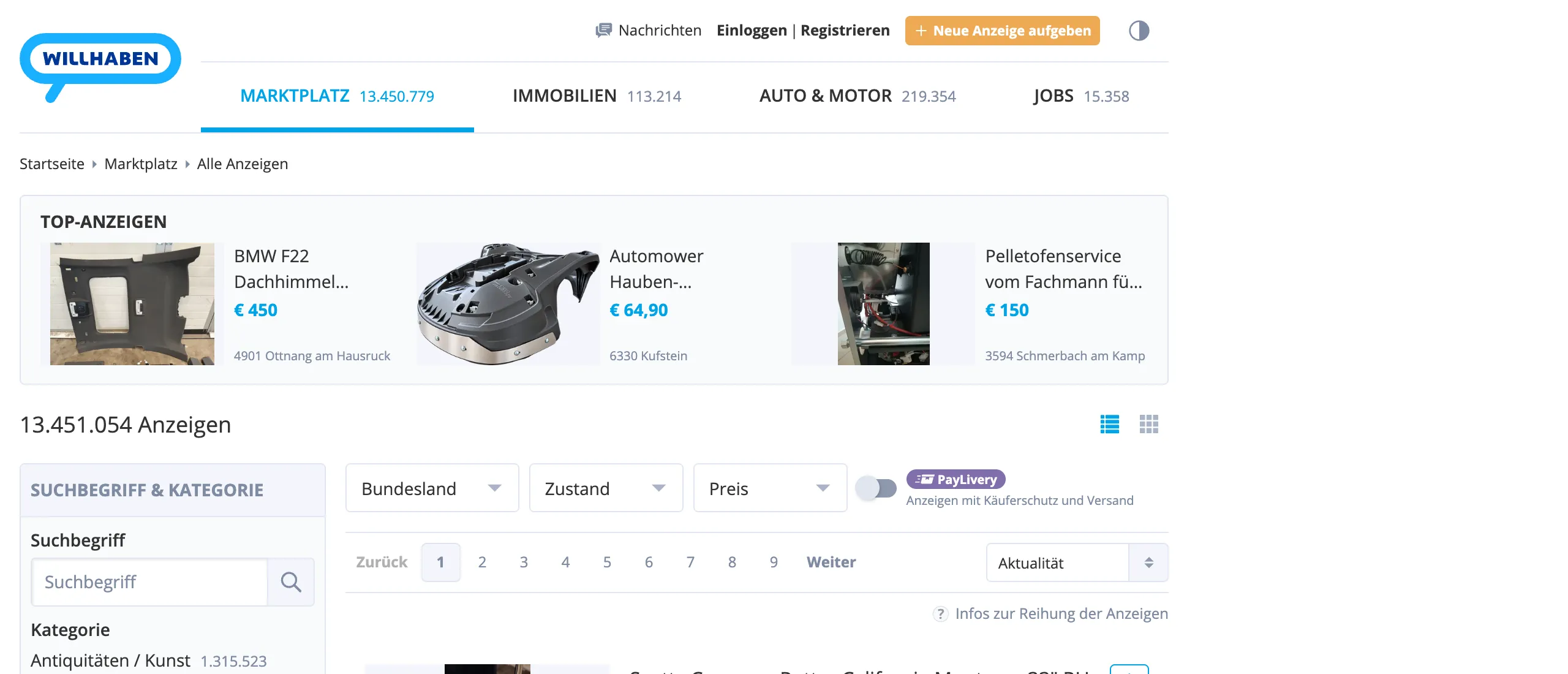Go to Marktplatz breadcrumb
The width and height of the screenshot is (1568, 674).
click(x=141, y=164)
